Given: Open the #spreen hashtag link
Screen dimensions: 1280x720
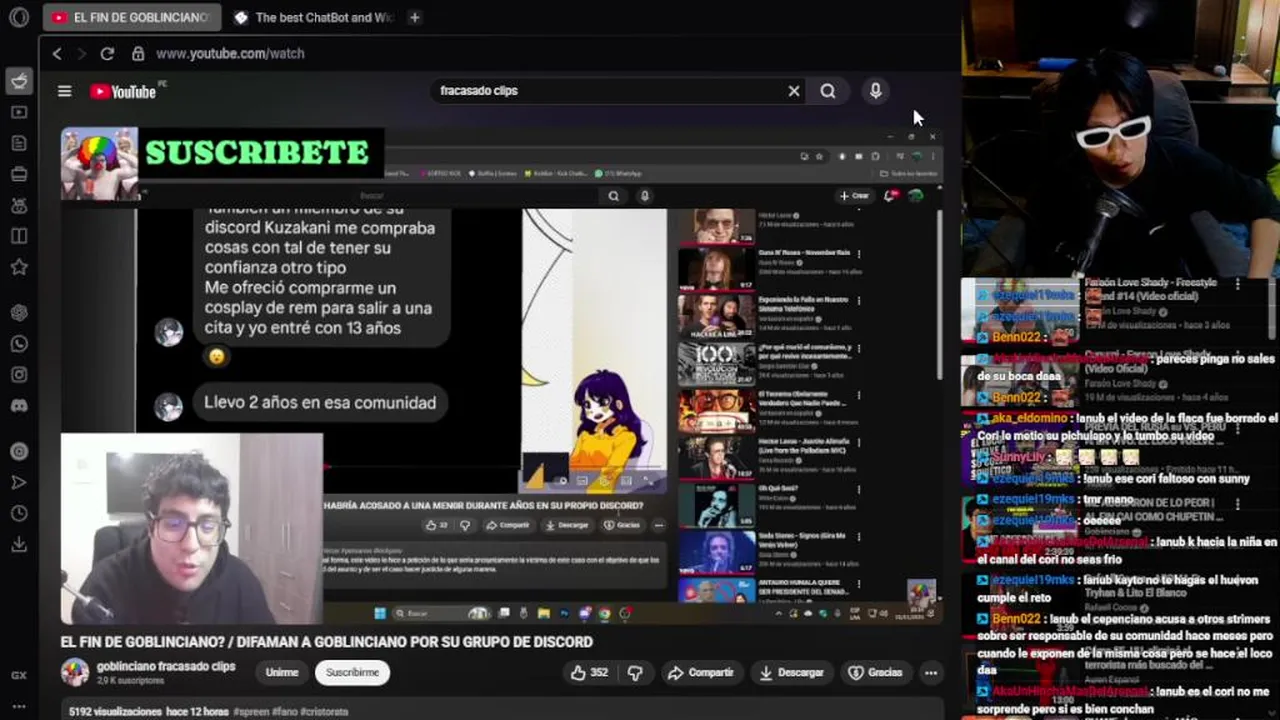Looking at the screenshot, I should (x=252, y=712).
